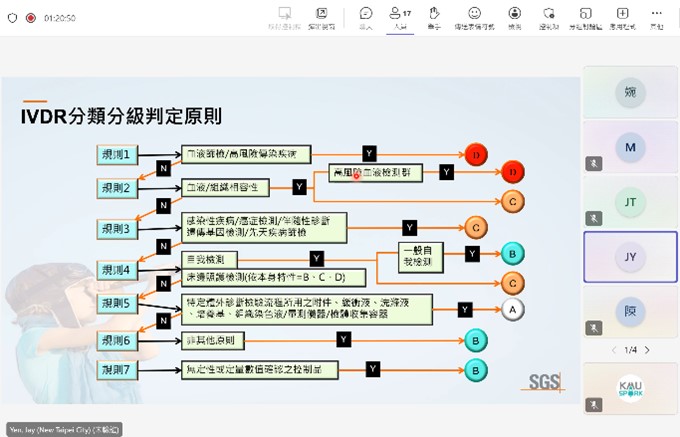The image size is (680, 437).
Task: Click the pop-out shared content button
Action: click(322, 16)
